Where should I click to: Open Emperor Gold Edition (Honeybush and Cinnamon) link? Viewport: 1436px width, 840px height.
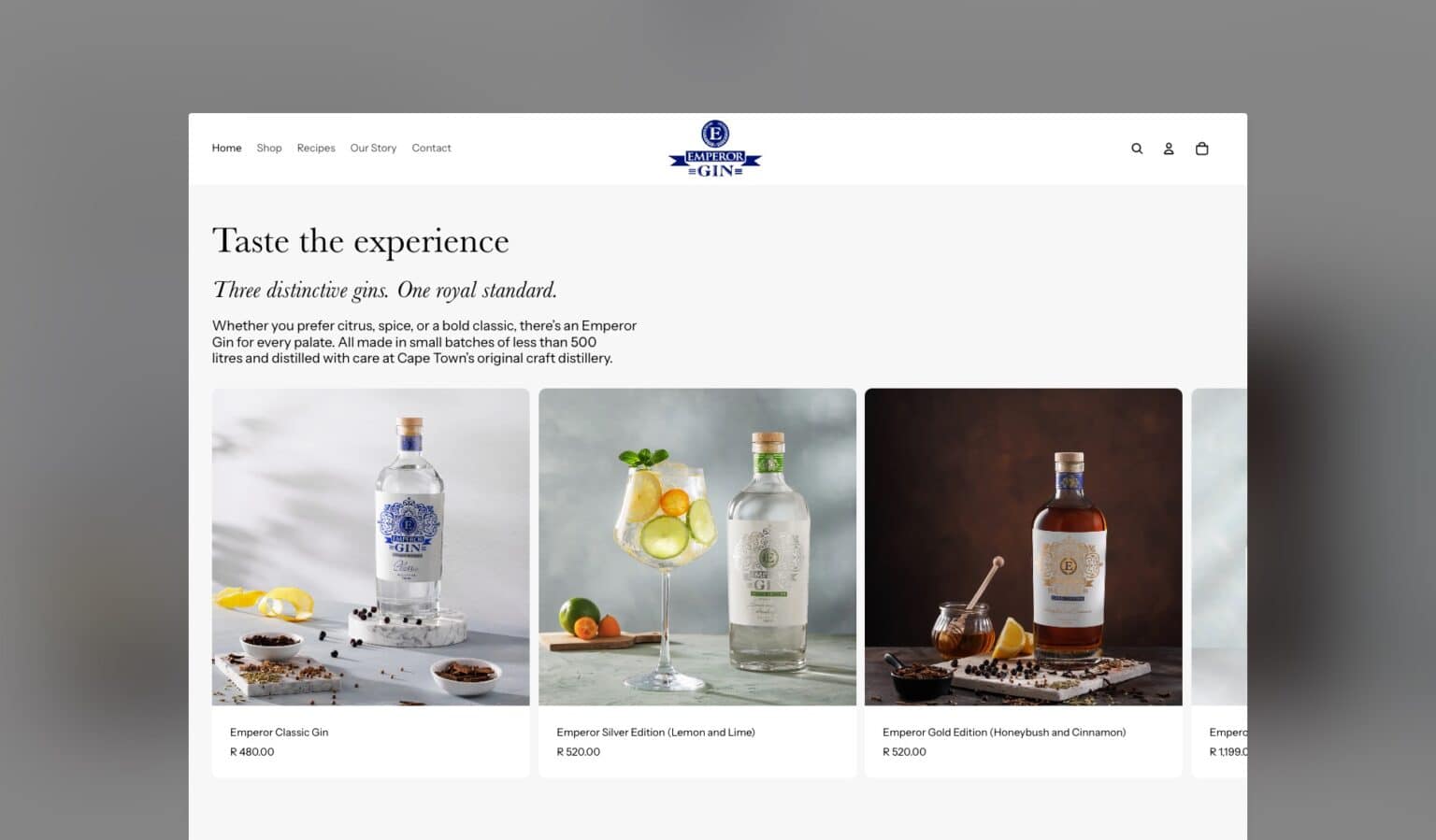(1004, 733)
